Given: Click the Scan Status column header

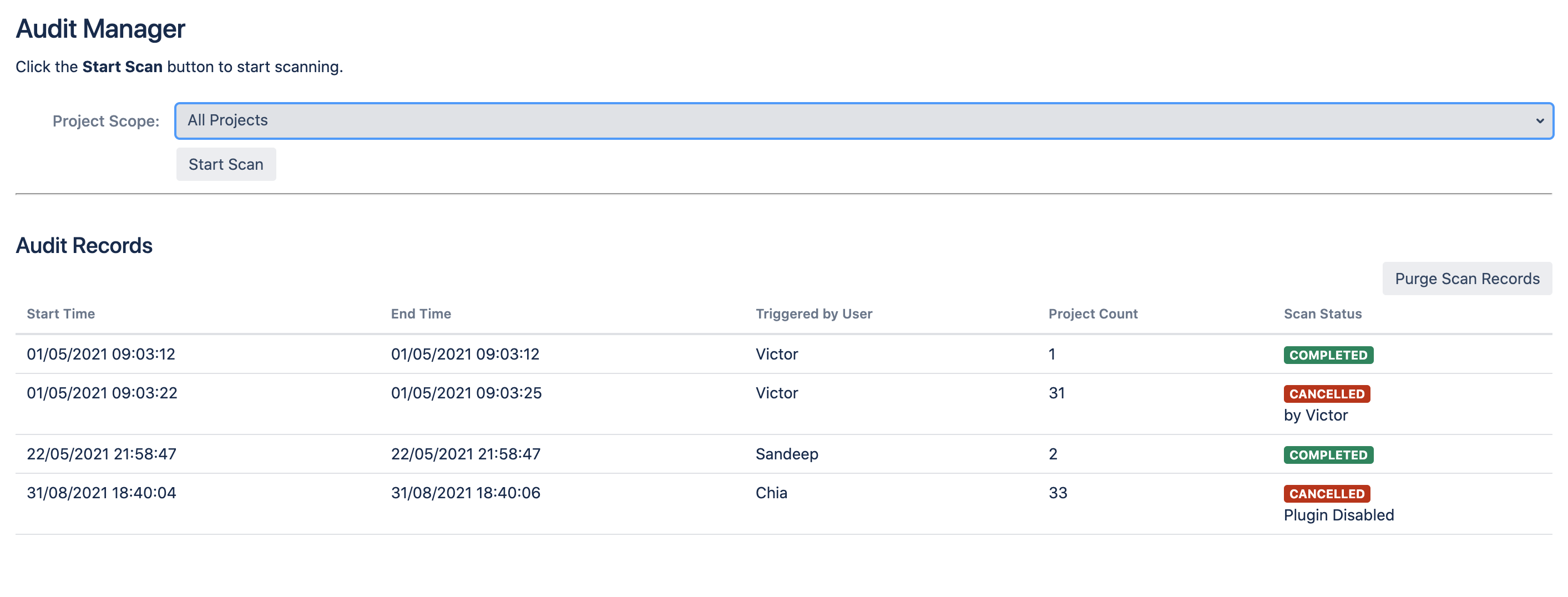Looking at the screenshot, I should (x=1322, y=314).
